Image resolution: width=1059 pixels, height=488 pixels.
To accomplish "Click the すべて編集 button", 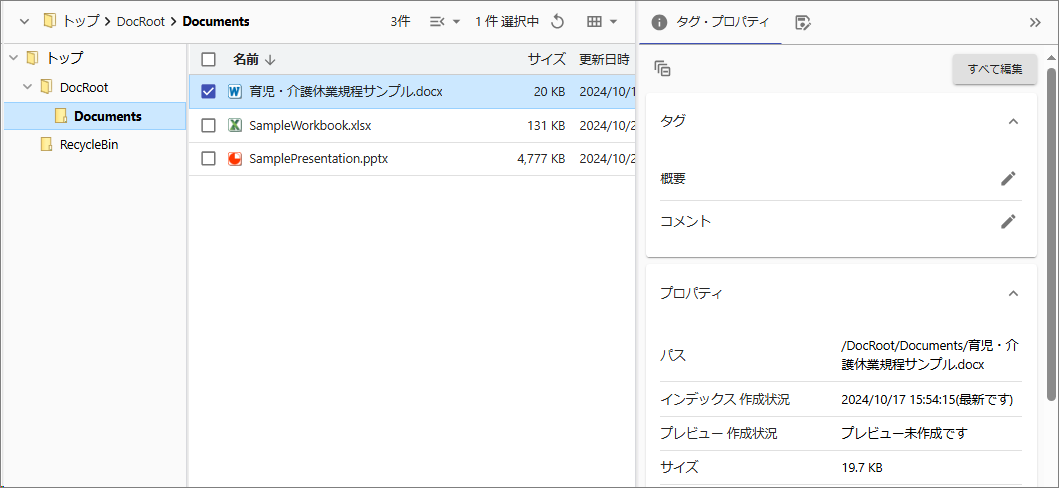I will 994,69.
